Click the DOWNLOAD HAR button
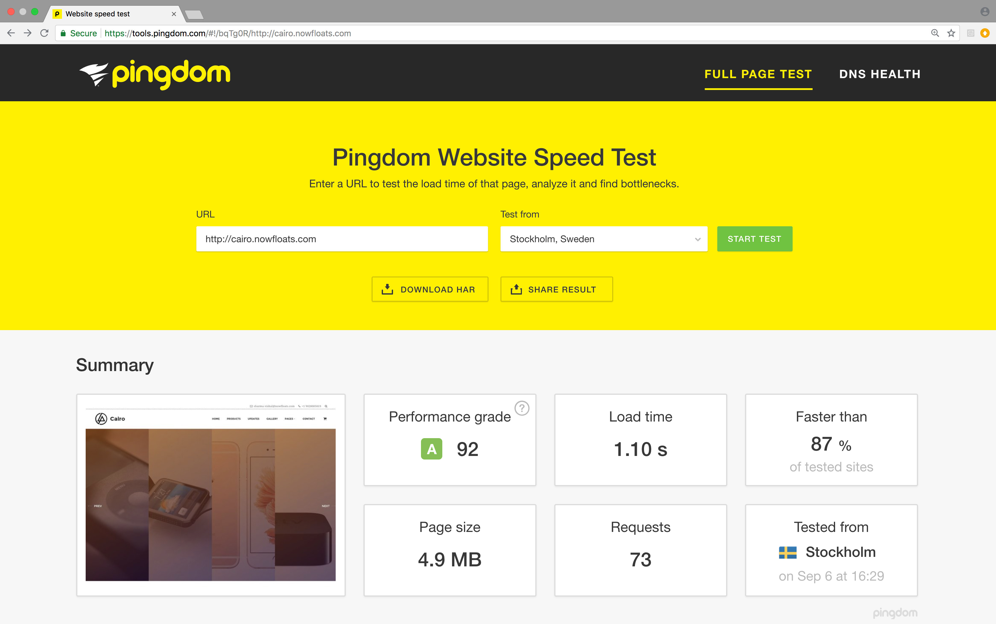This screenshot has width=996, height=624. point(429,289)
